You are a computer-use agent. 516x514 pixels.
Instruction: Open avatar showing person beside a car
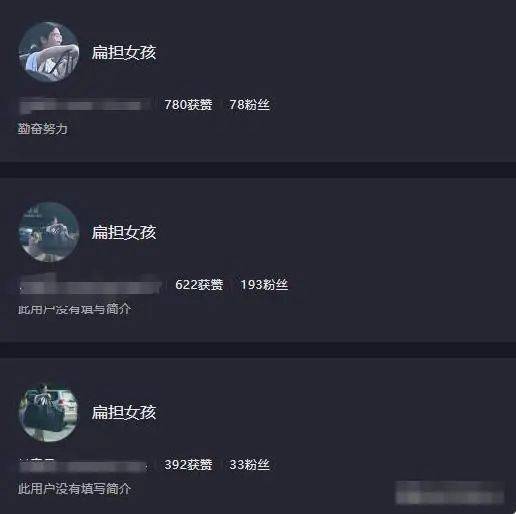[49, 412]
